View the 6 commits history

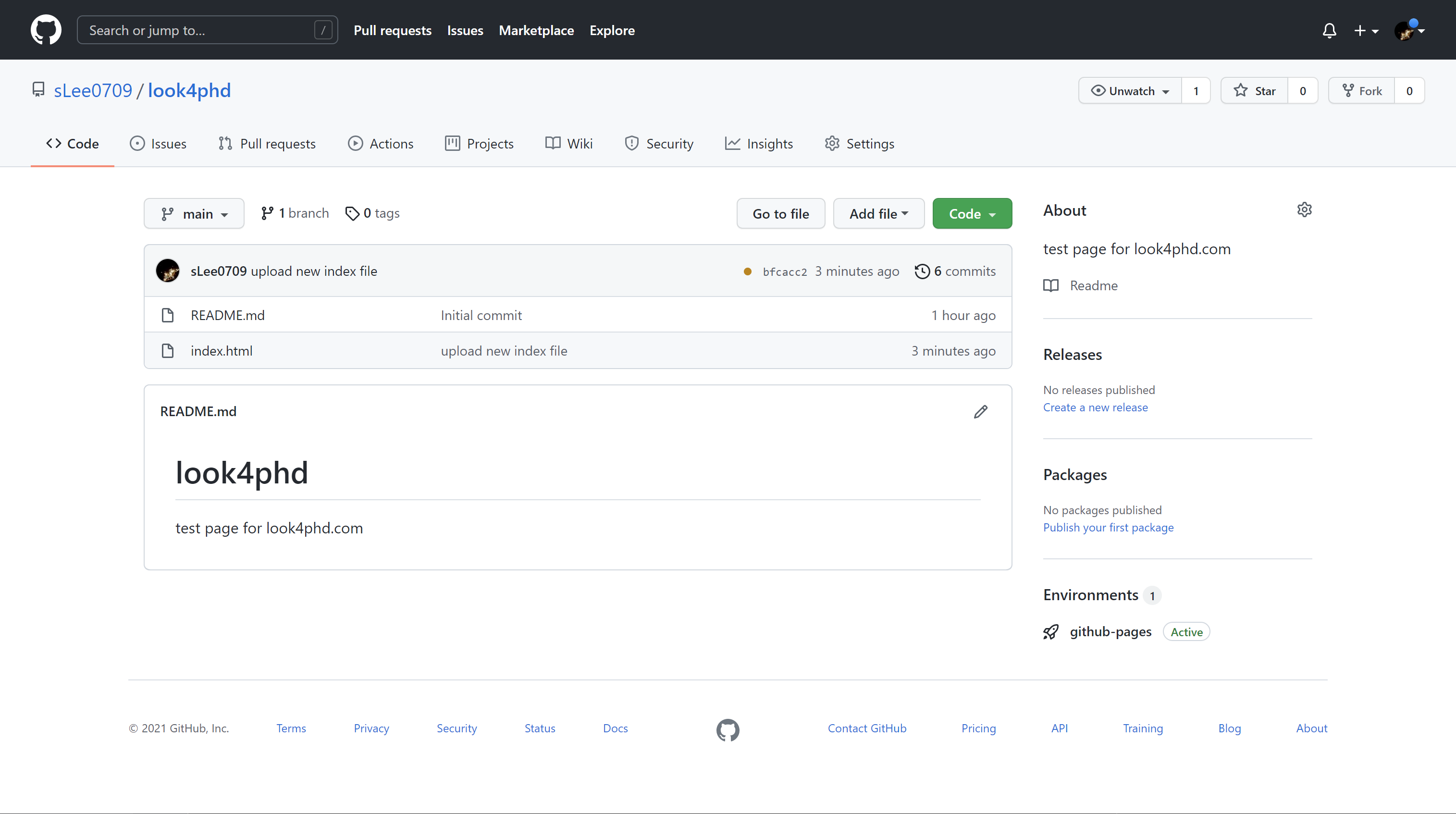click(955, 271)
